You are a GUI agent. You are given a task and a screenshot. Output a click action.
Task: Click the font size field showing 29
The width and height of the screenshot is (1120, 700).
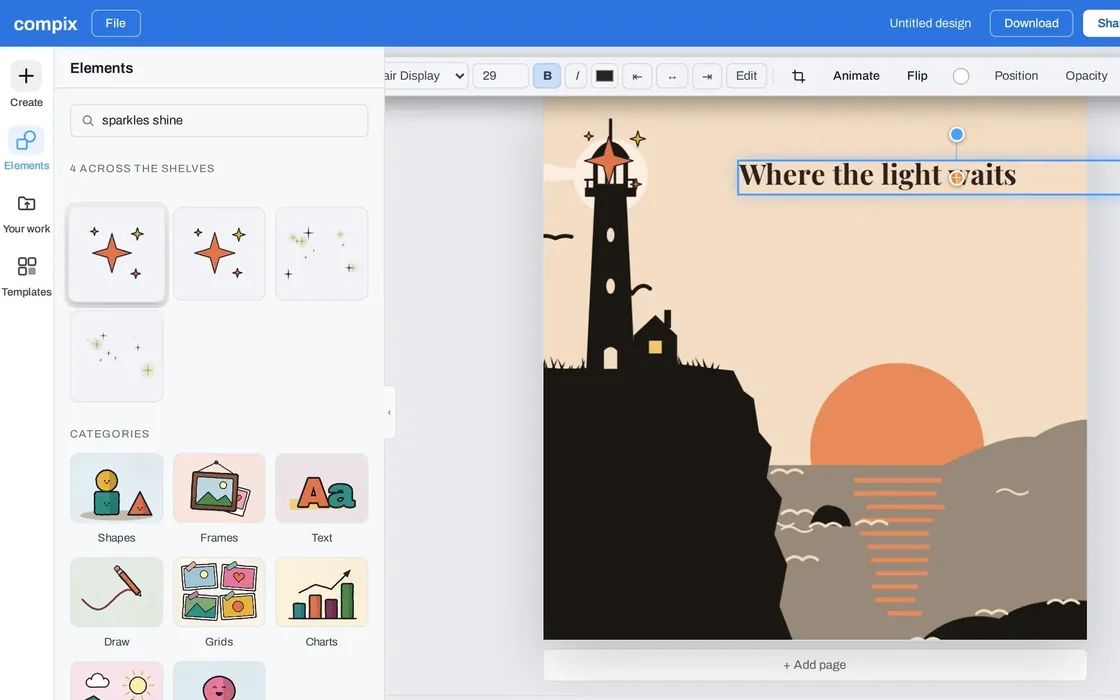(x=501, y=76)
